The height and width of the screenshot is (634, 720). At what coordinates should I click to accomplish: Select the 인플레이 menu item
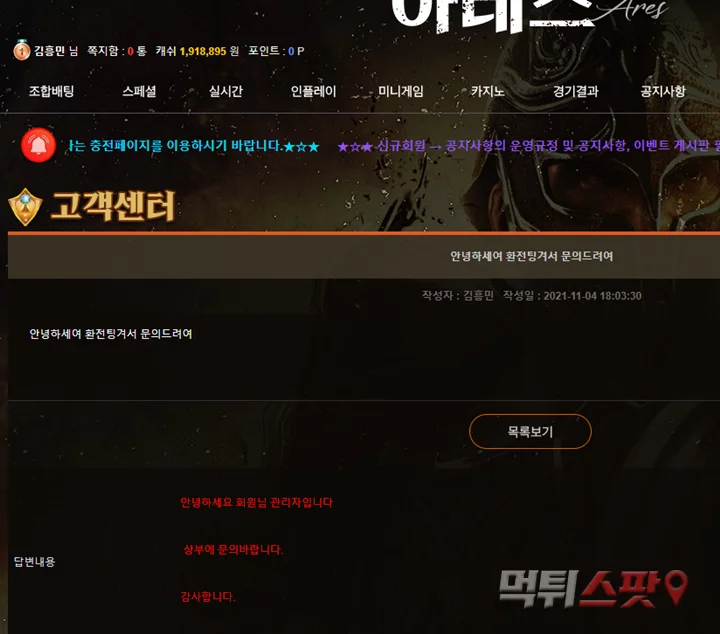[314, 91]
